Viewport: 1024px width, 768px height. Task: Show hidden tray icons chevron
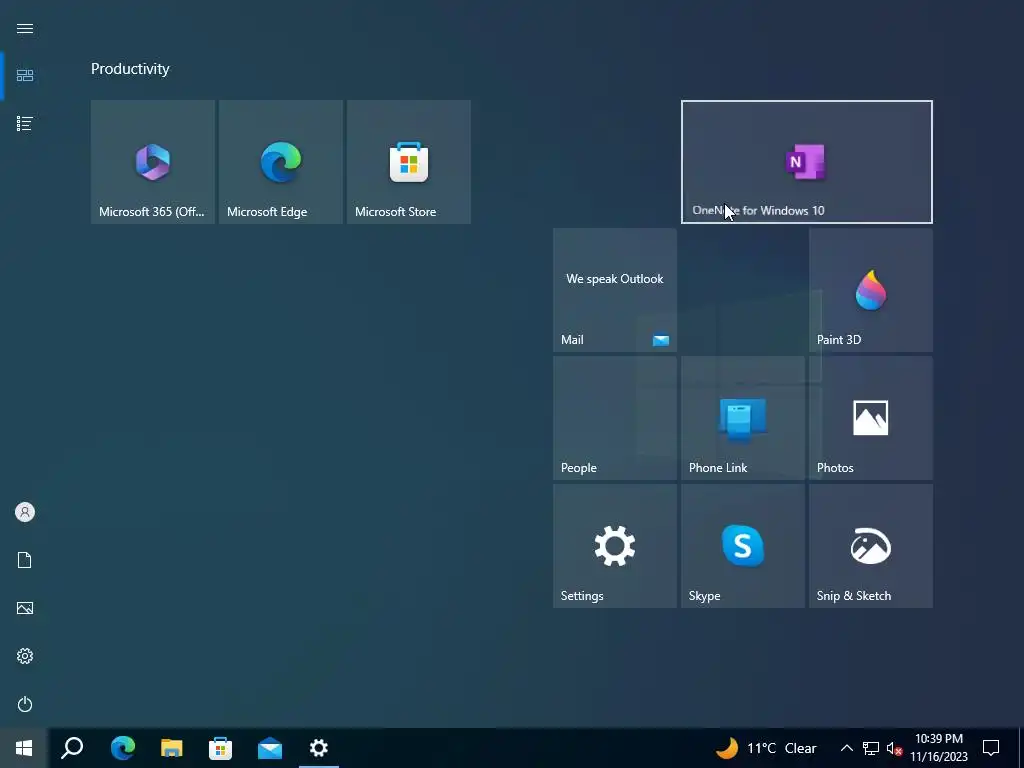846,748
